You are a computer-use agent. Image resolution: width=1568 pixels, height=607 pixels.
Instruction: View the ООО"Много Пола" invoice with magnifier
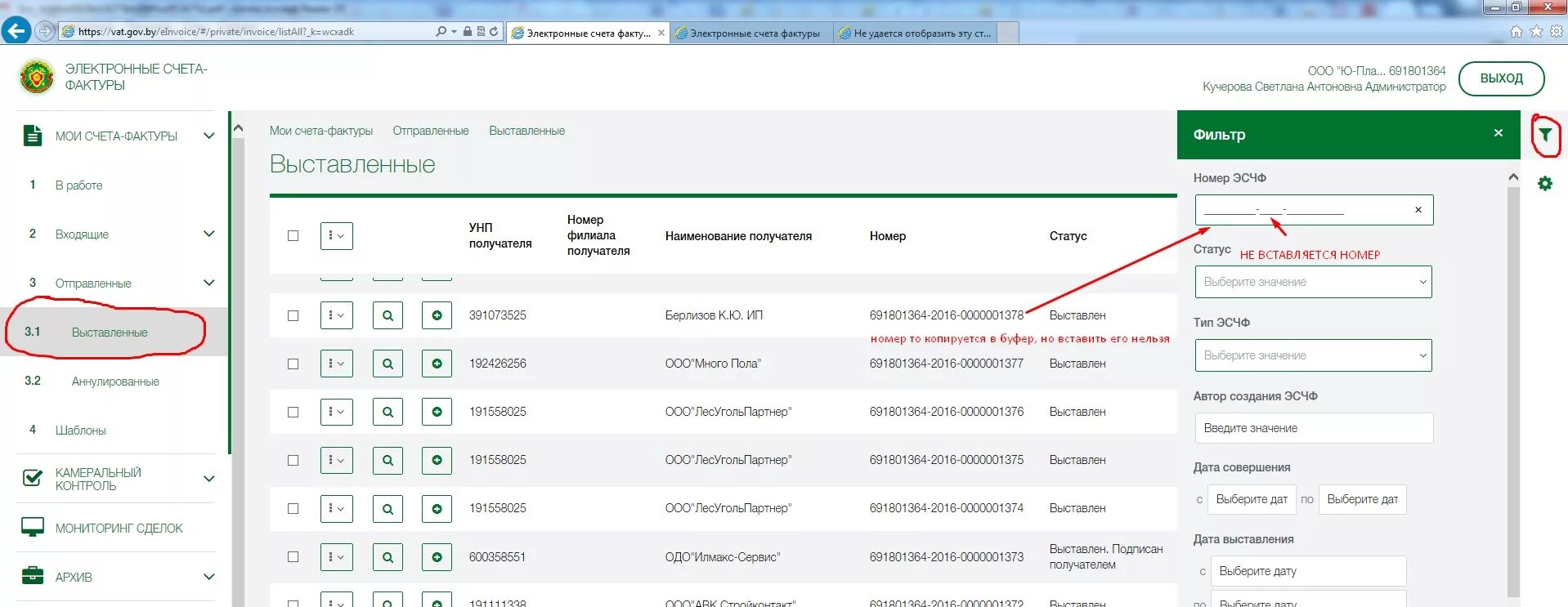coord(388,364)
